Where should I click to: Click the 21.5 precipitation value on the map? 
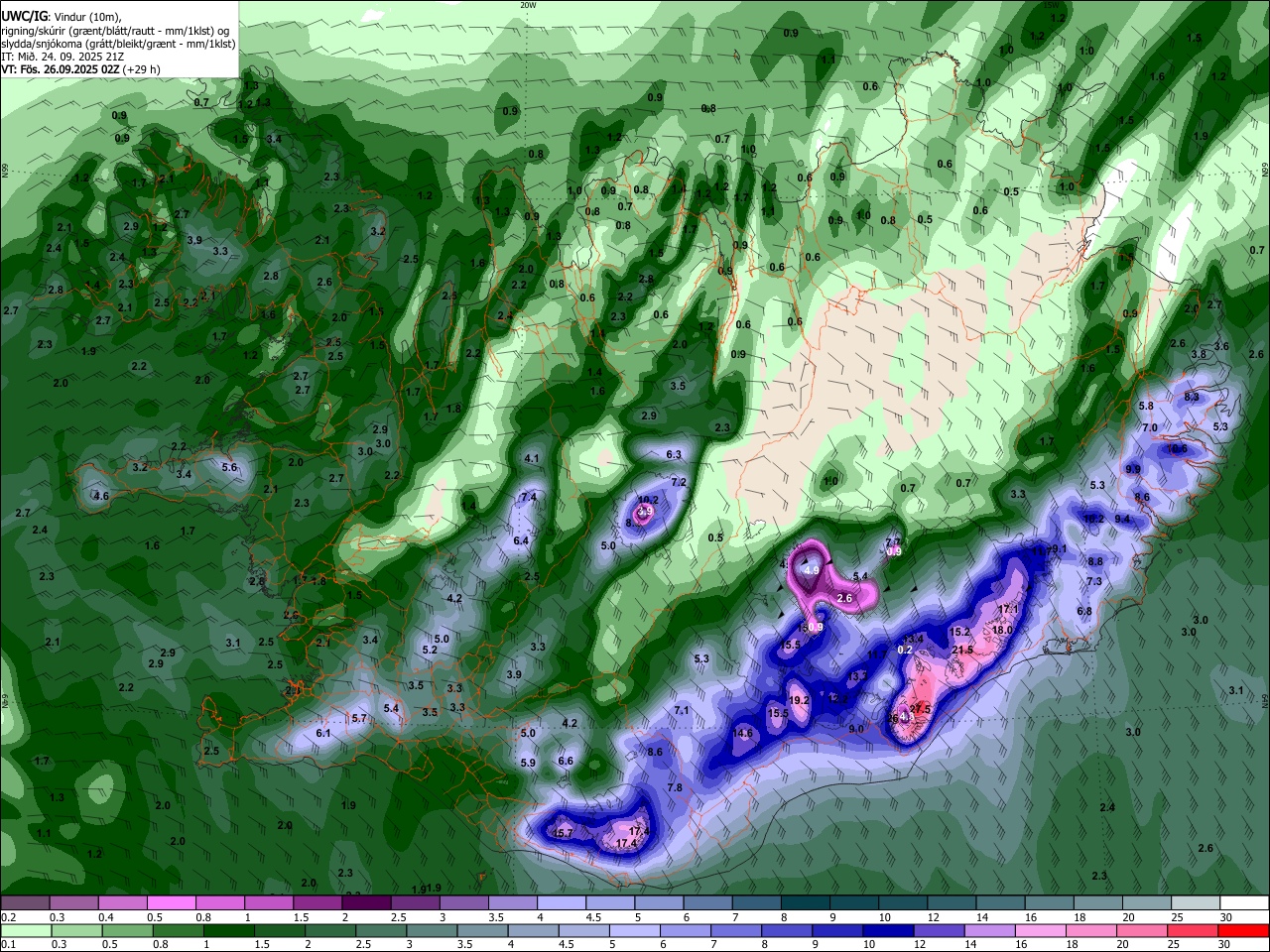point(962,650)
